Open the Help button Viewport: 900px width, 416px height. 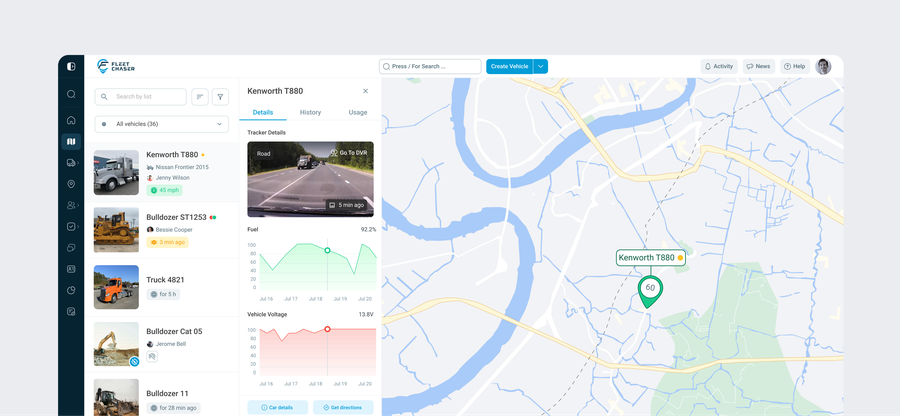(x=795, y=67)
